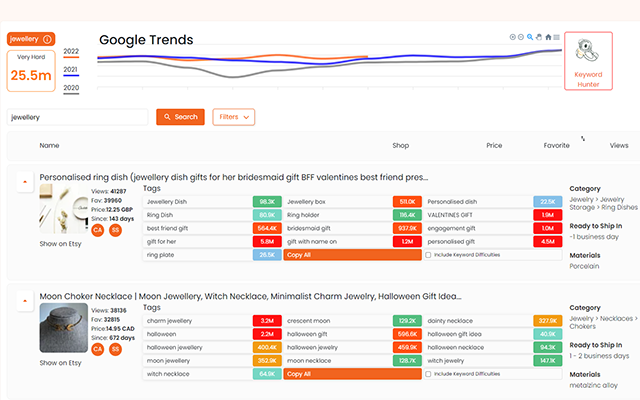The width and height of the screenshot is (640, 400).
Task: Click CA icon on ring dish listing
Action: click(x=98, y=230)
